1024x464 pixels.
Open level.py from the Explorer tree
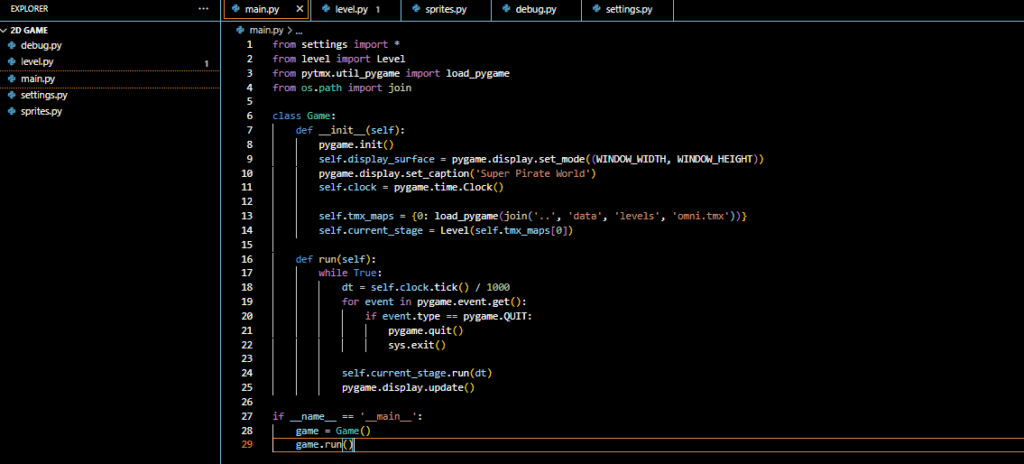coord(36,62)
